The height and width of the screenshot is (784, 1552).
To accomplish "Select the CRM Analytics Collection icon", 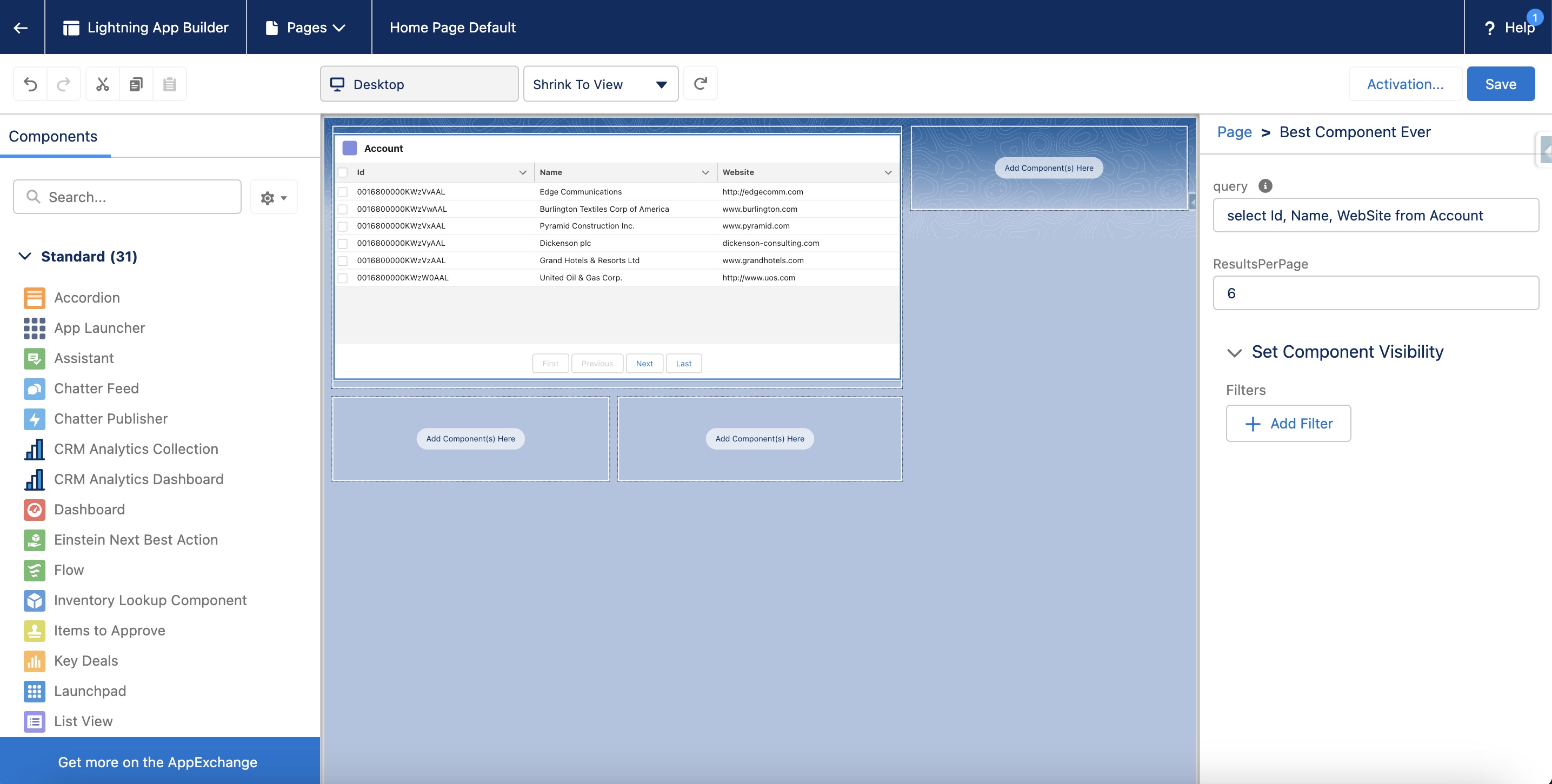I will (35, 448).
